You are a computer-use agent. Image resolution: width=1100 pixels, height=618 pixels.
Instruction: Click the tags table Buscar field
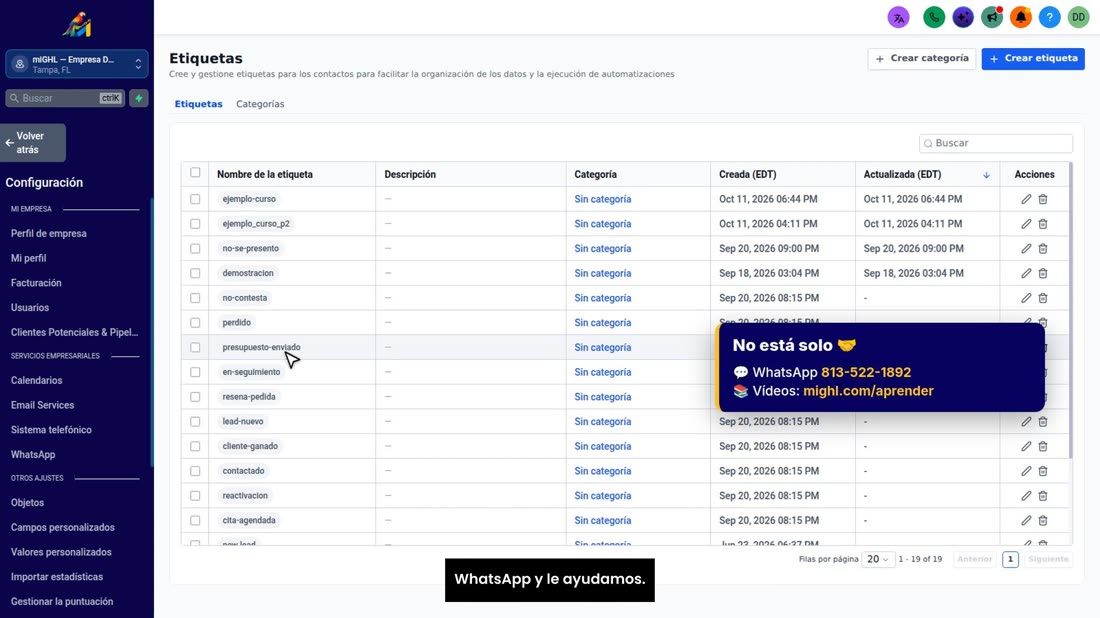(x=995, y=143)
